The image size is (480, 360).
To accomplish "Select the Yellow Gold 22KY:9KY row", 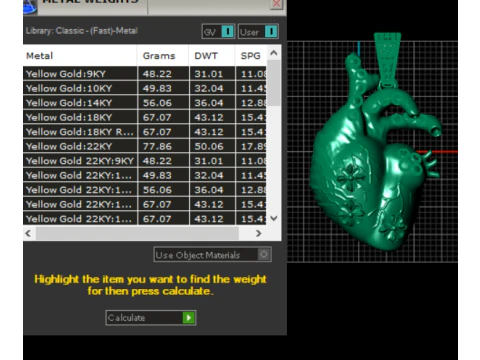I will tap(145, 161).
